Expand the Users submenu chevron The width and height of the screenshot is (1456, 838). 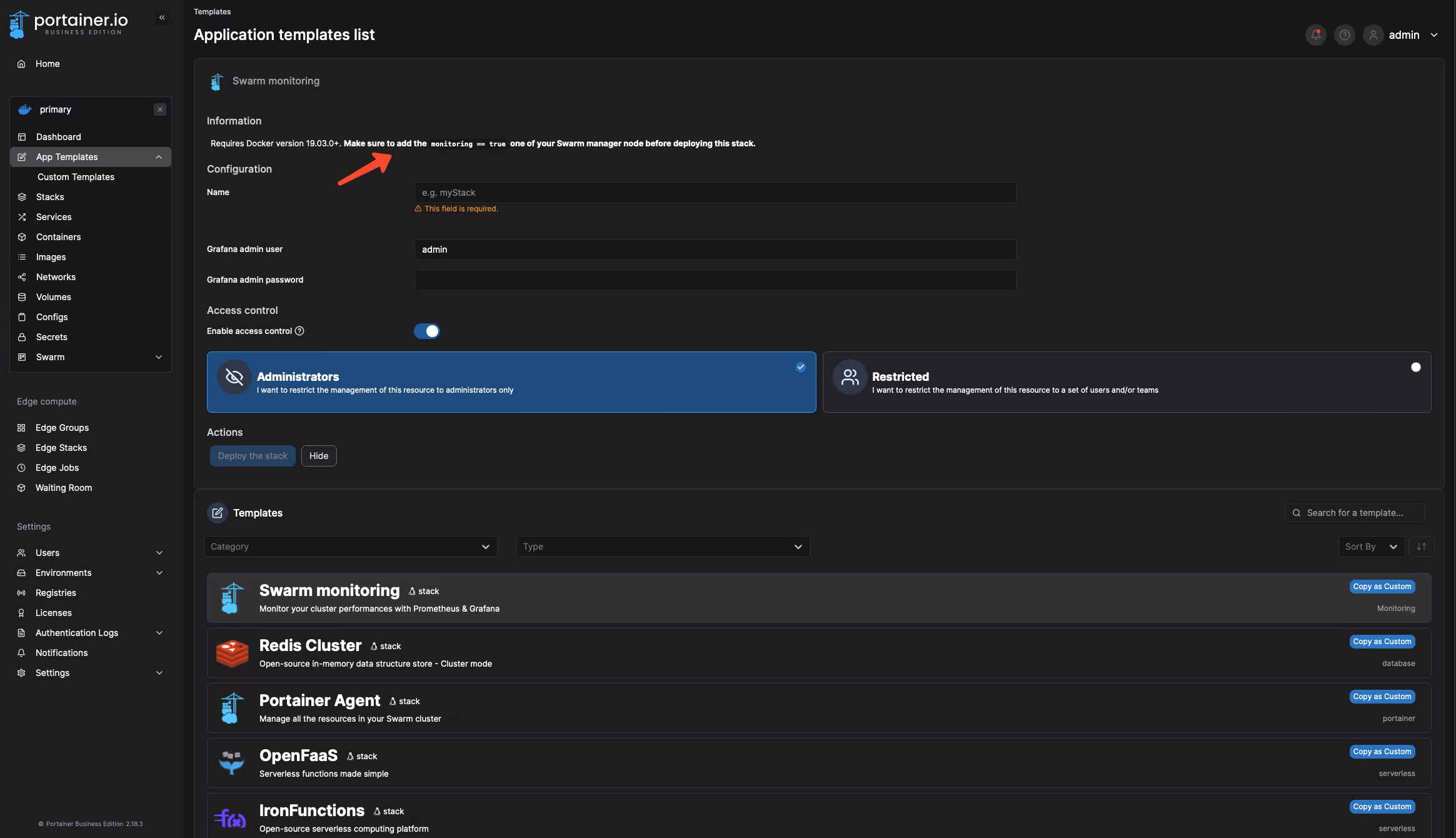[159, 553]
